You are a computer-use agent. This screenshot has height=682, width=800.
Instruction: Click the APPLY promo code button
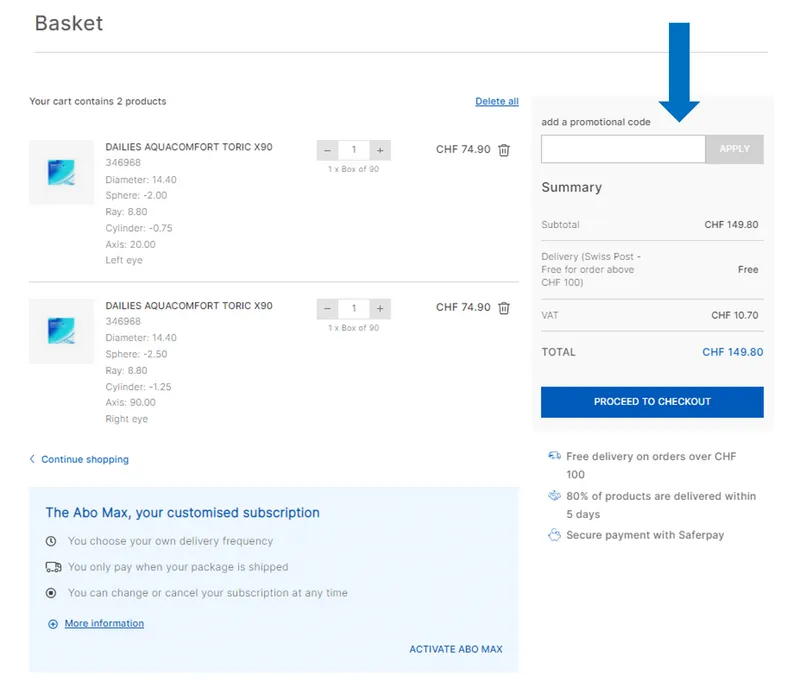(734, 149)
